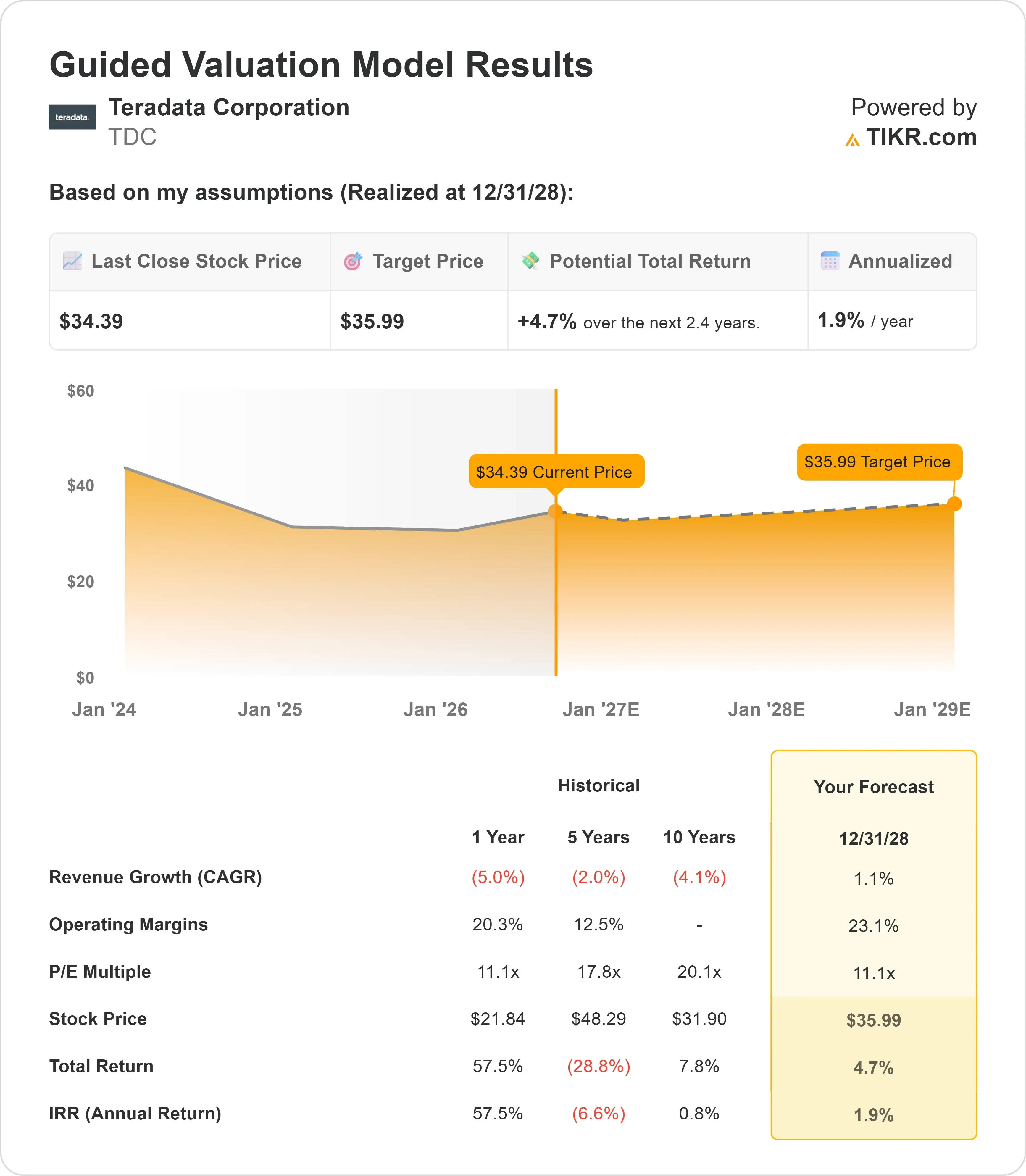Click the chart icon beside Last Close Stock Price
Screen dimensions: 1026x1176
tap(72, 261)
